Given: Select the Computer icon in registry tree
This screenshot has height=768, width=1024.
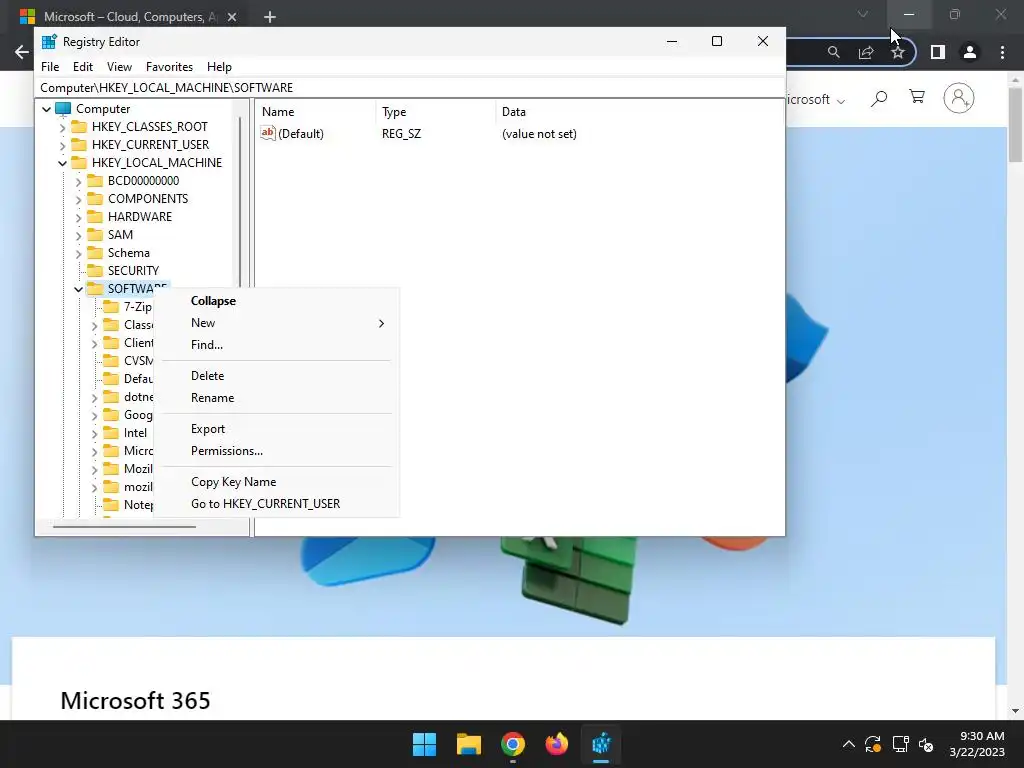Looking at the screenshot, I should coord(63,108).
